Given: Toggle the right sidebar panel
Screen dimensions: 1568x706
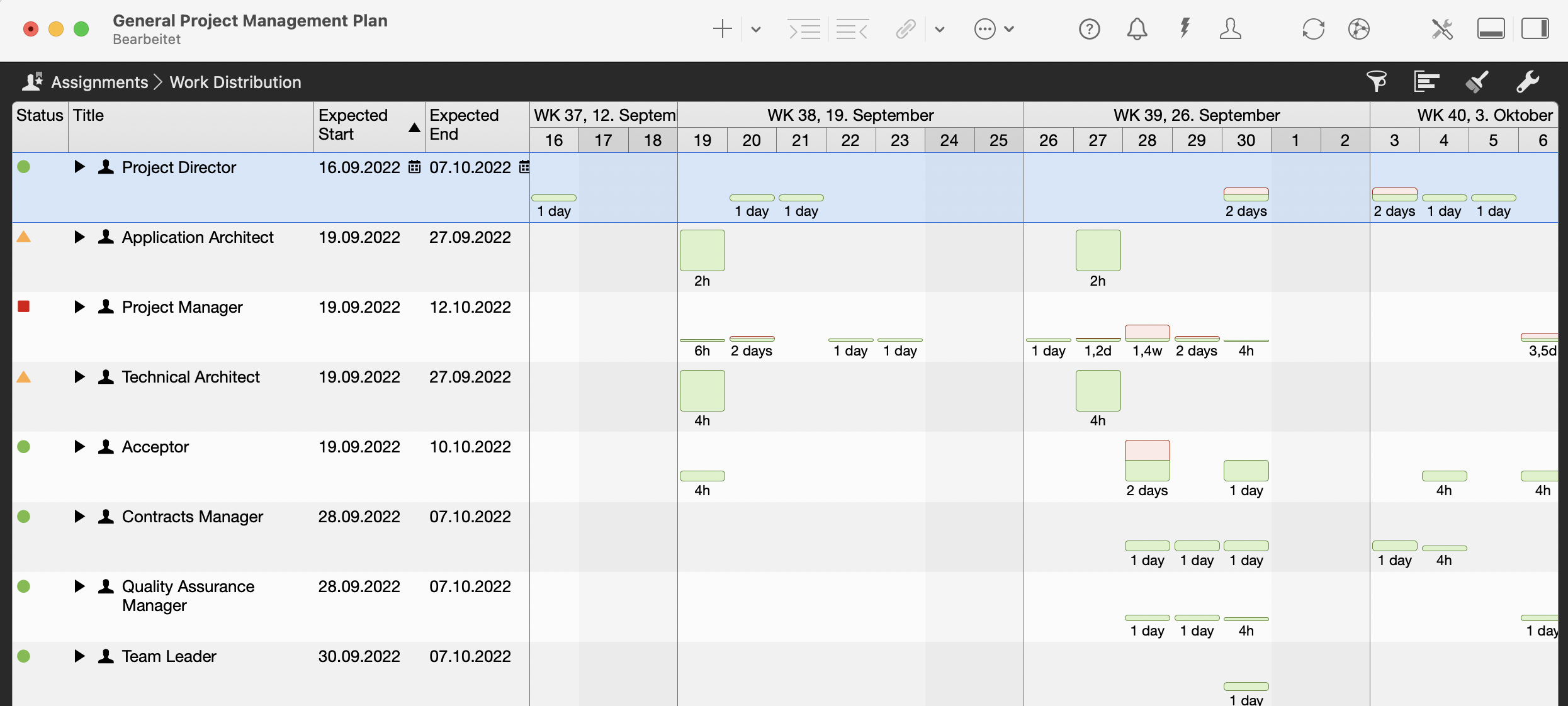Looking at the screenshot, I should point(1535,29).
